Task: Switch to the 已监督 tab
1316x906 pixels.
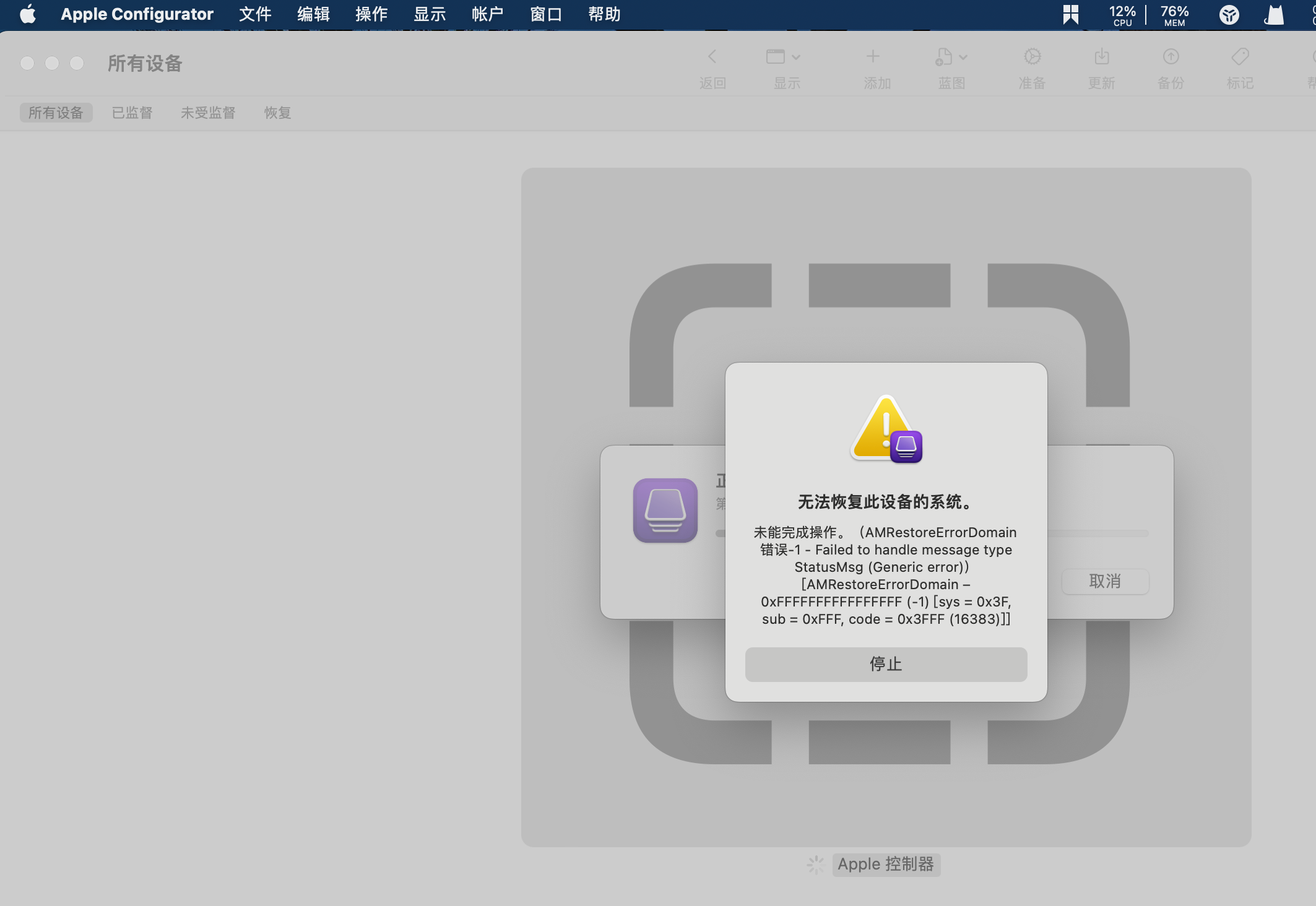Action: pyautogui.click(x=132, y=113)
